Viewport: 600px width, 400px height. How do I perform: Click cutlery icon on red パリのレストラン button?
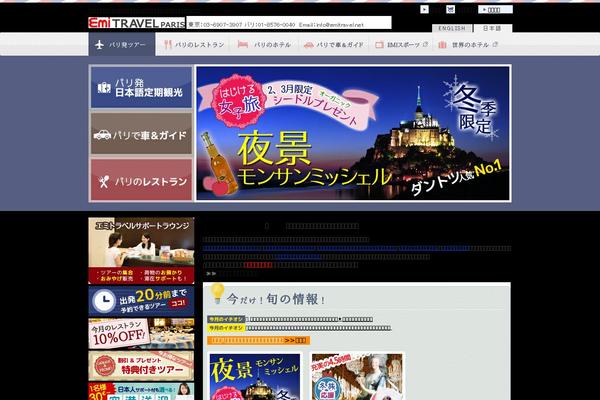pos(104,181)
